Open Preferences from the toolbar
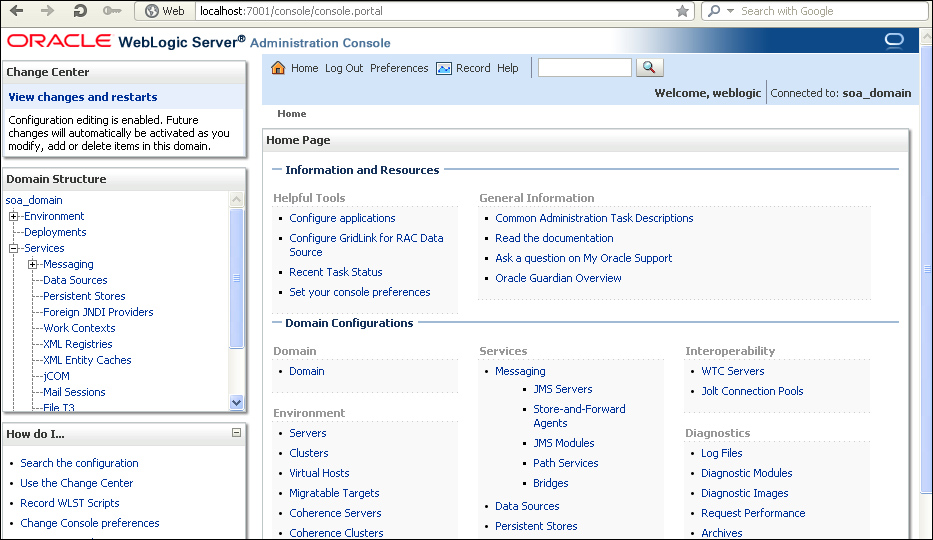 point(399,68)
